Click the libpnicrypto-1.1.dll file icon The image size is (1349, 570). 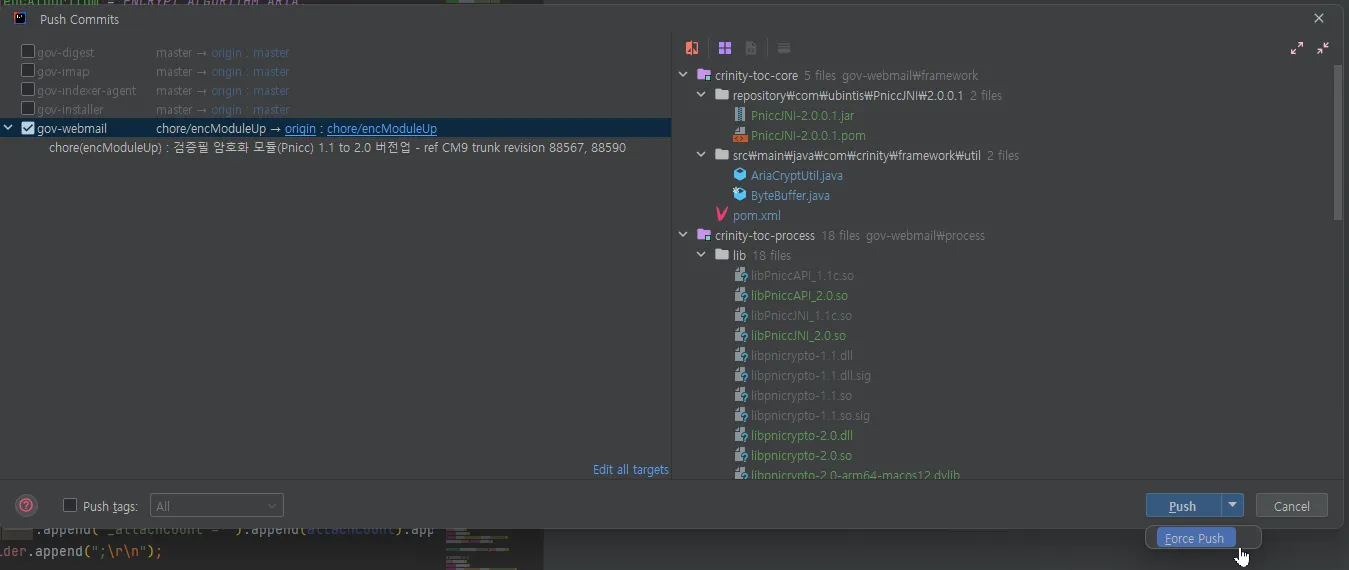coord(740,355)
